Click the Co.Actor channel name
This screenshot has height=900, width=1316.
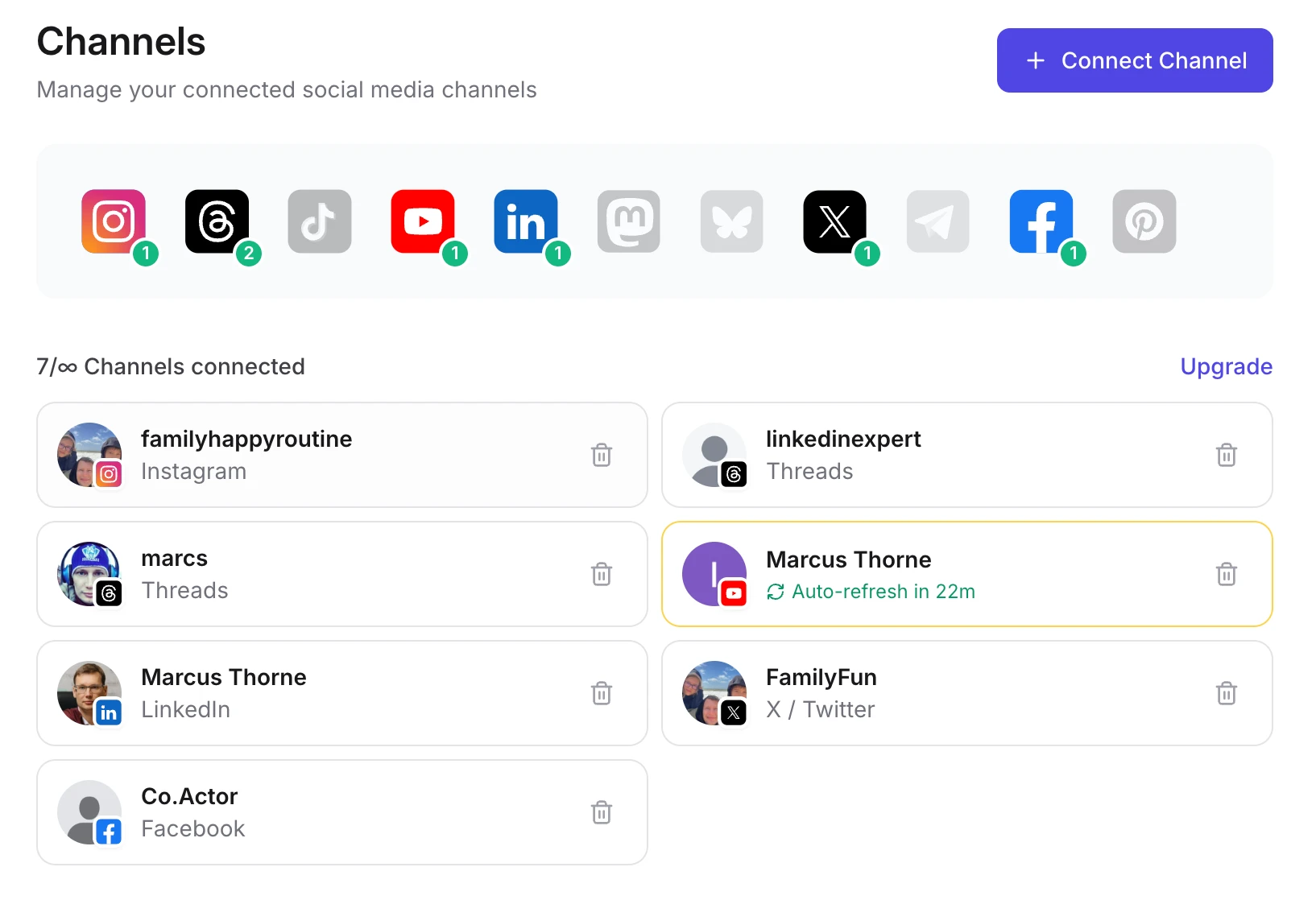(189, 797)
